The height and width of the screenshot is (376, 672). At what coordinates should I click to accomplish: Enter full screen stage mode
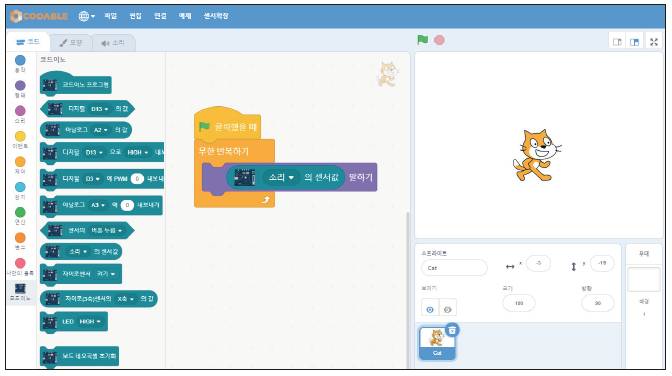pyautogui.click(x=654, y=42)
